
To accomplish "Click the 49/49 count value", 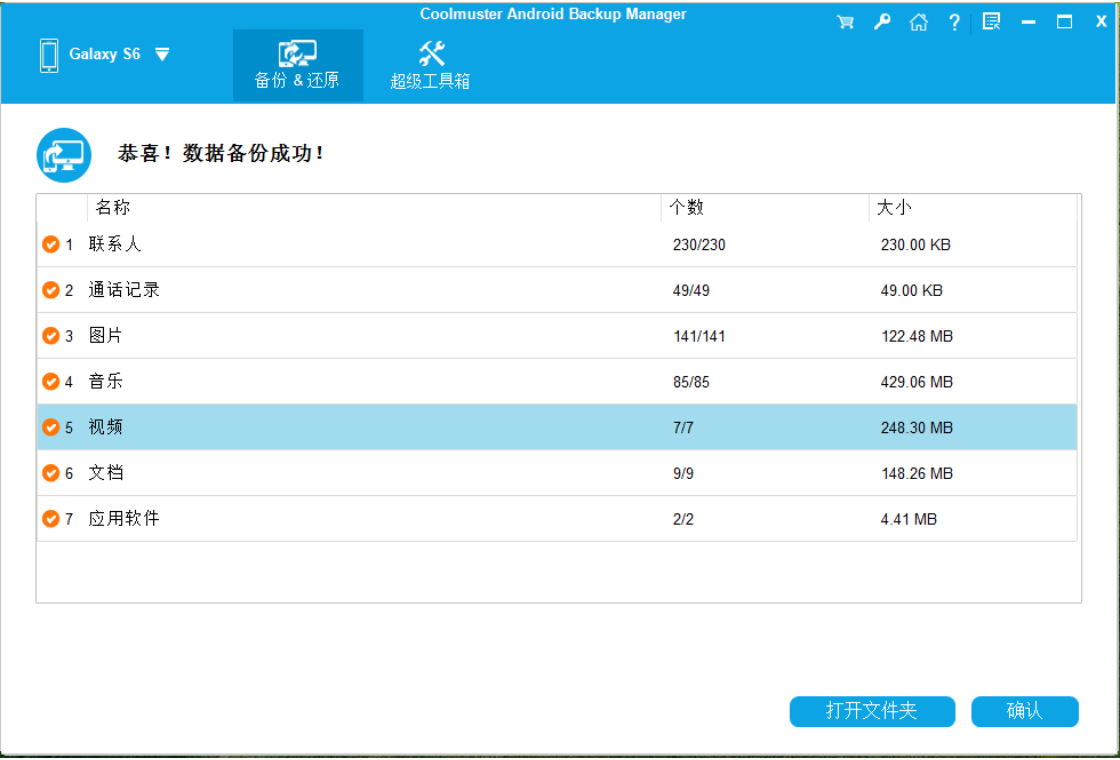I will pos(691,291).
